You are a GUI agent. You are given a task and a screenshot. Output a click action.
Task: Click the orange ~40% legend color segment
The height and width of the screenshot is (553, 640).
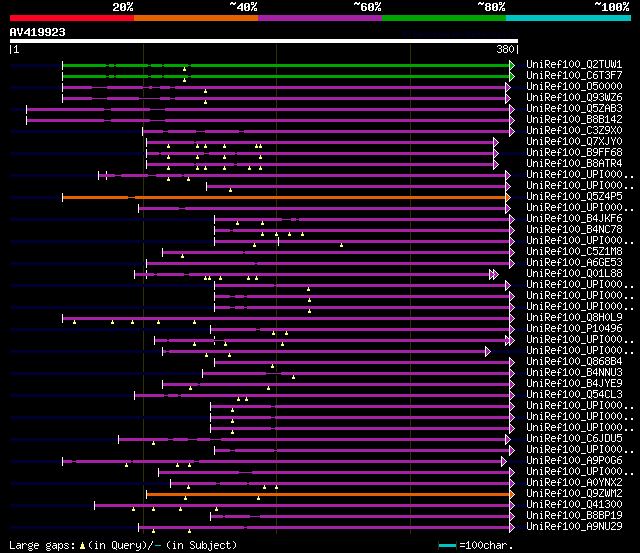(196, 18)
